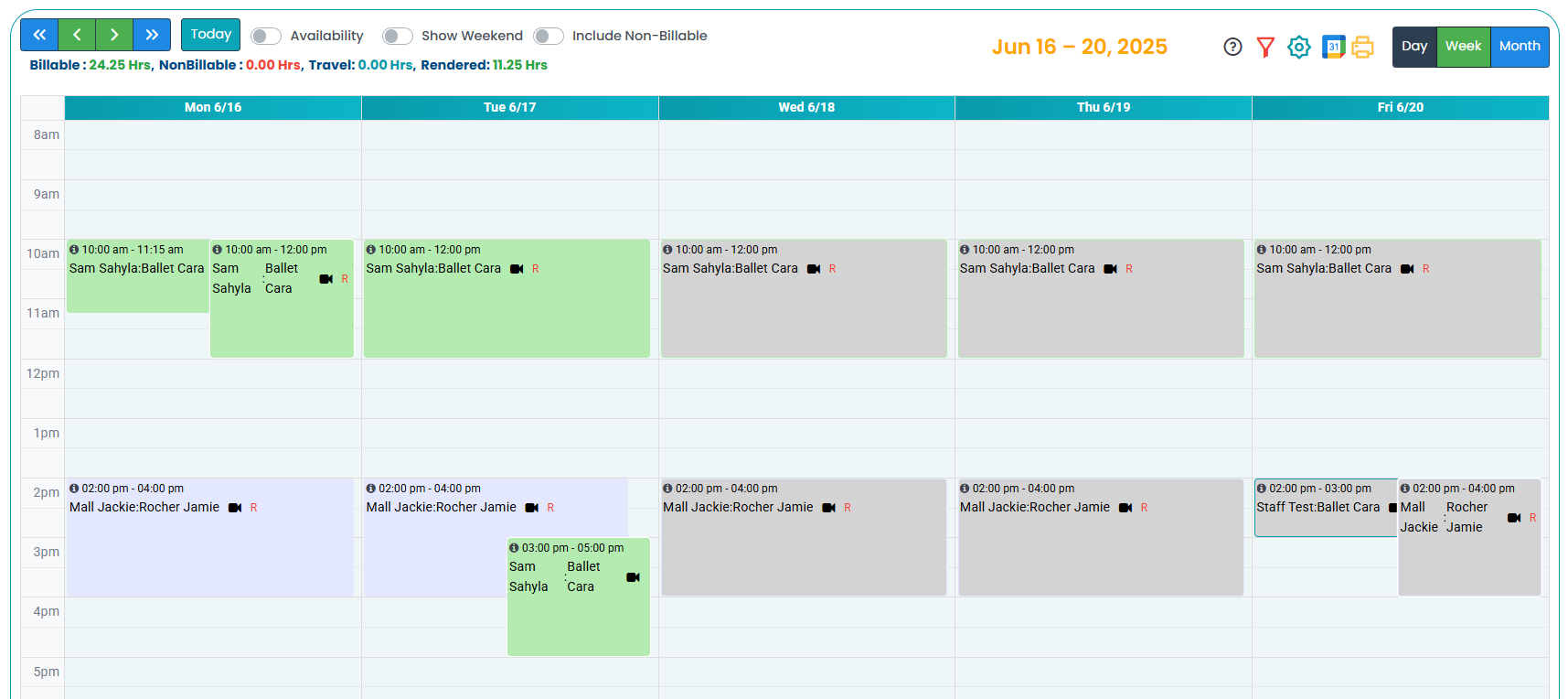This screenshot has height=699, width=1568.
Task: Advance to next week with right chevron
Action: click(x=114, y=35)
